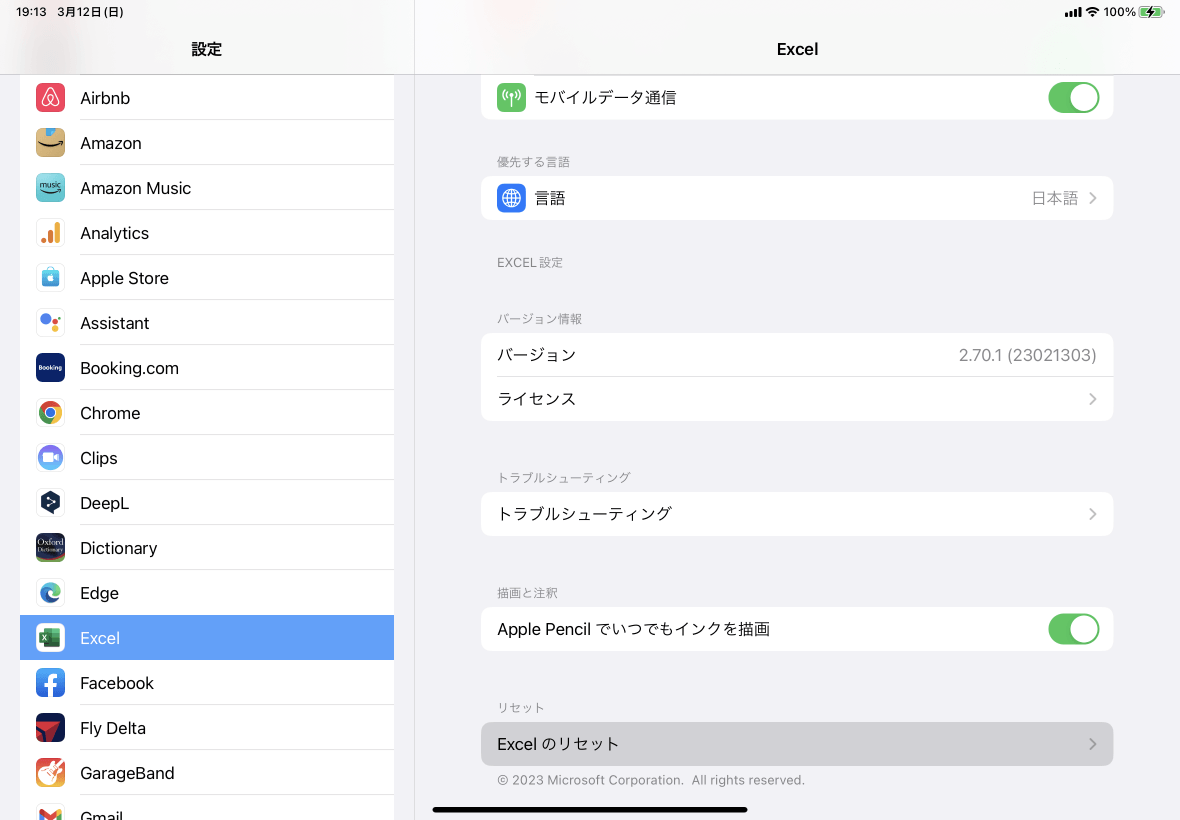Open GarageBand settings entry
This screenshot has width=1180, height=820.
[x=207, y=773]
